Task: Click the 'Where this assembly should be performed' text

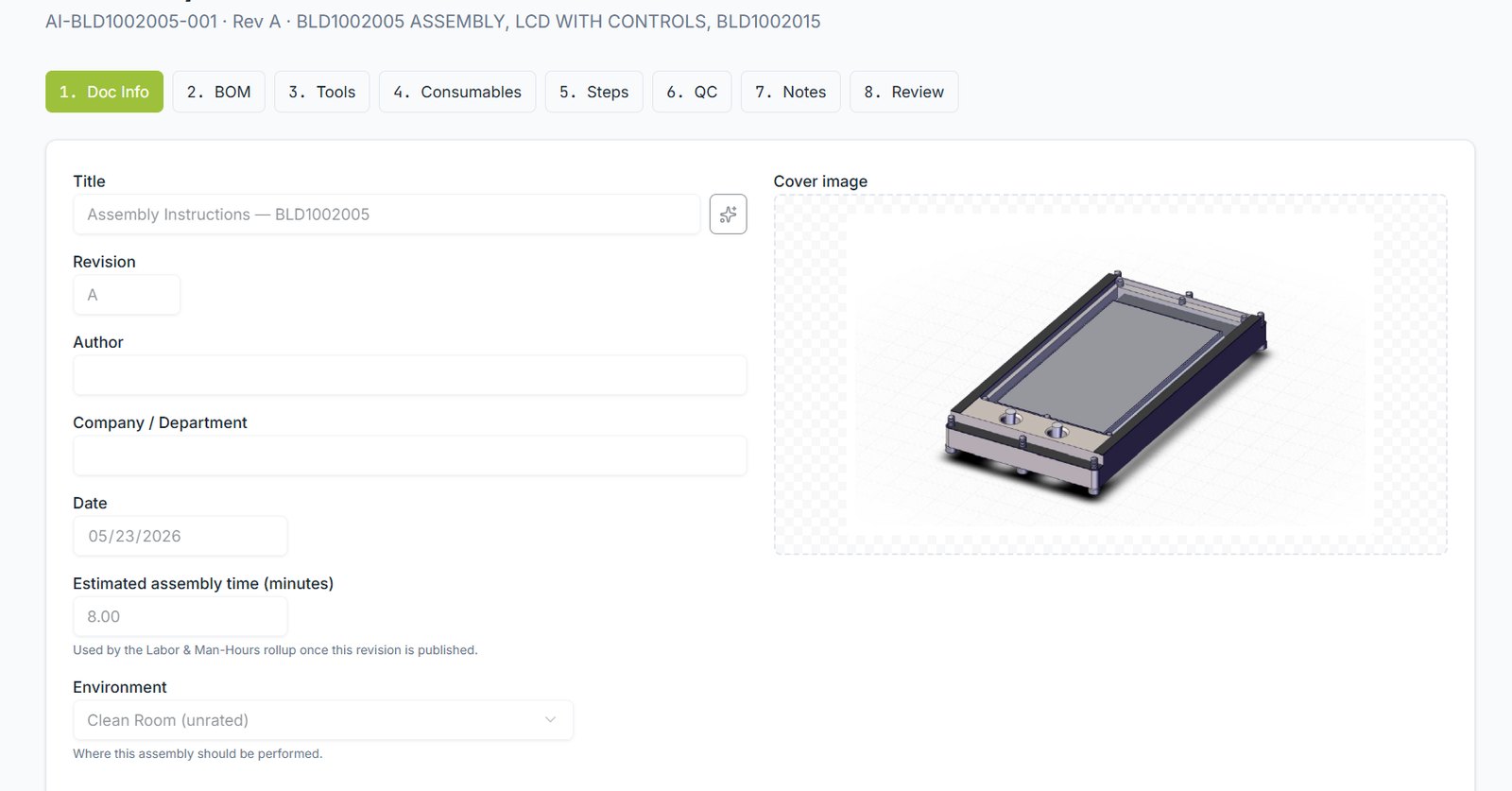Action: click(198, 754)
